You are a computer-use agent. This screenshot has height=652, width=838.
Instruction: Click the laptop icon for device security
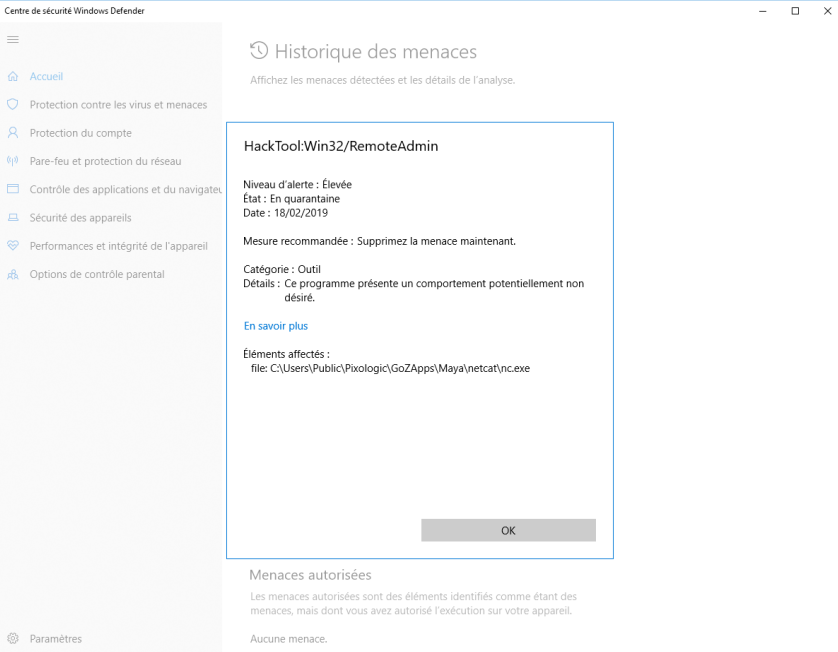pos(13,218)
